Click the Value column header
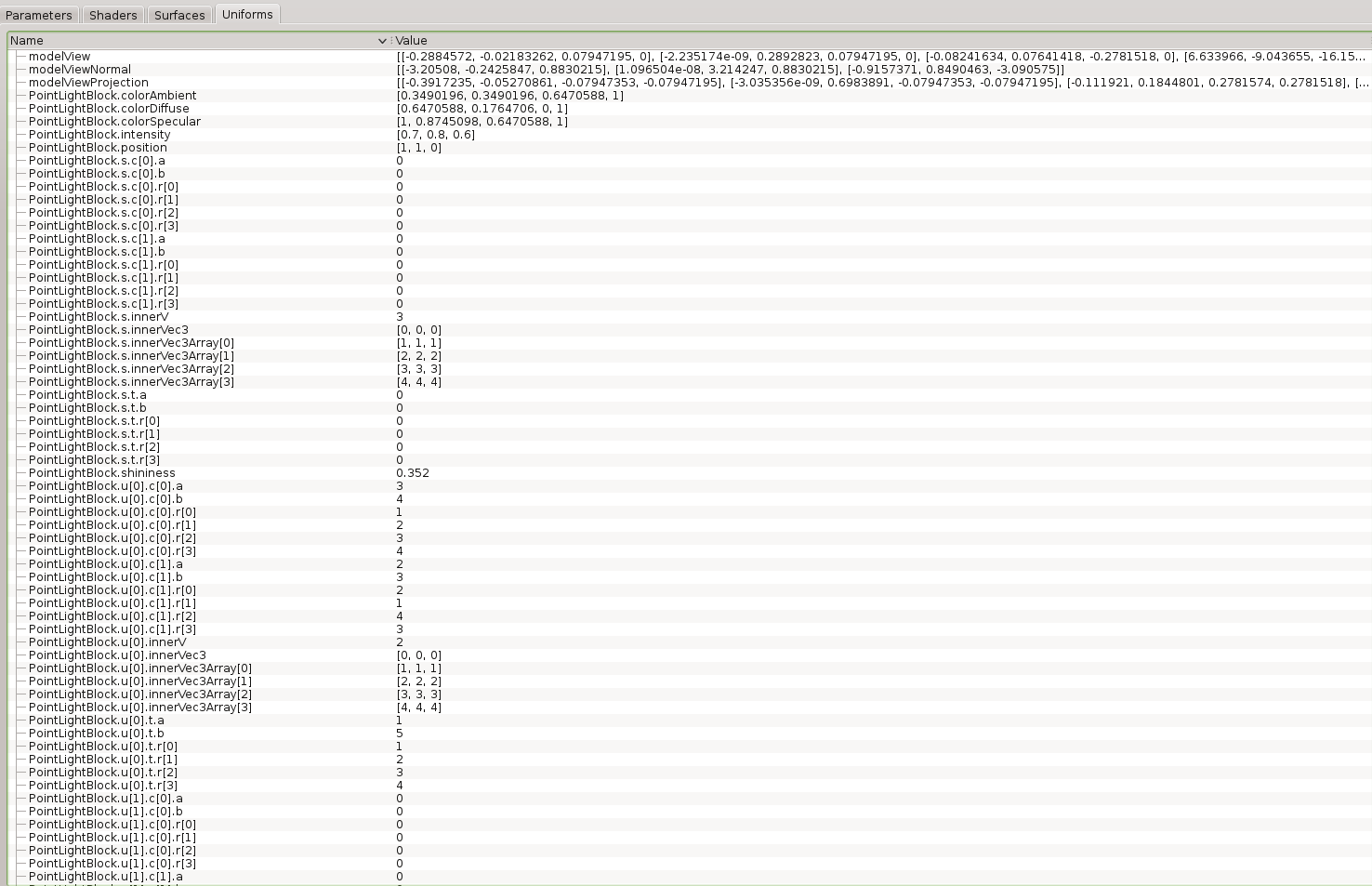Screen dimensions: 1372x886 [881, 41]
